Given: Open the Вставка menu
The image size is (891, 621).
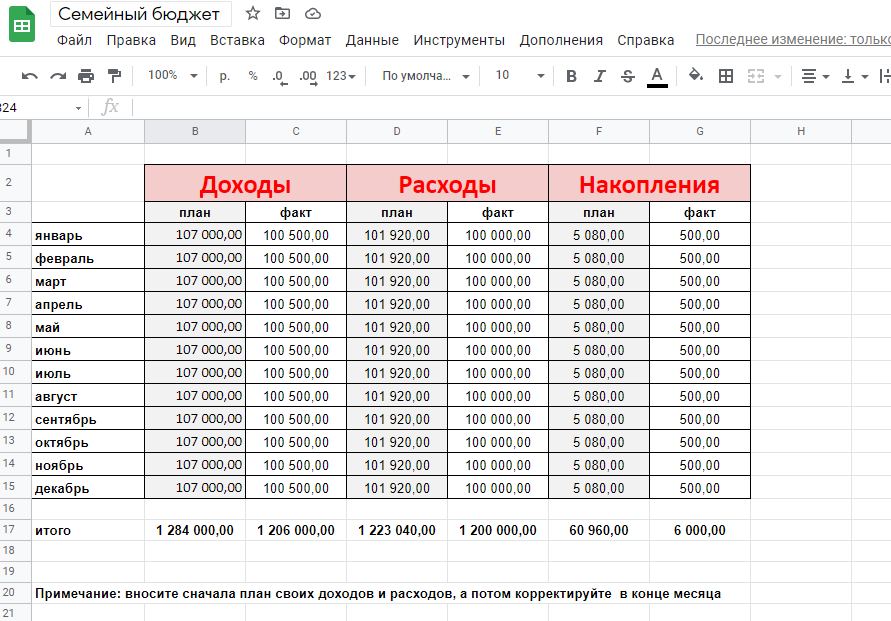Looking at the screenshot, I should [x=237, y=40].
